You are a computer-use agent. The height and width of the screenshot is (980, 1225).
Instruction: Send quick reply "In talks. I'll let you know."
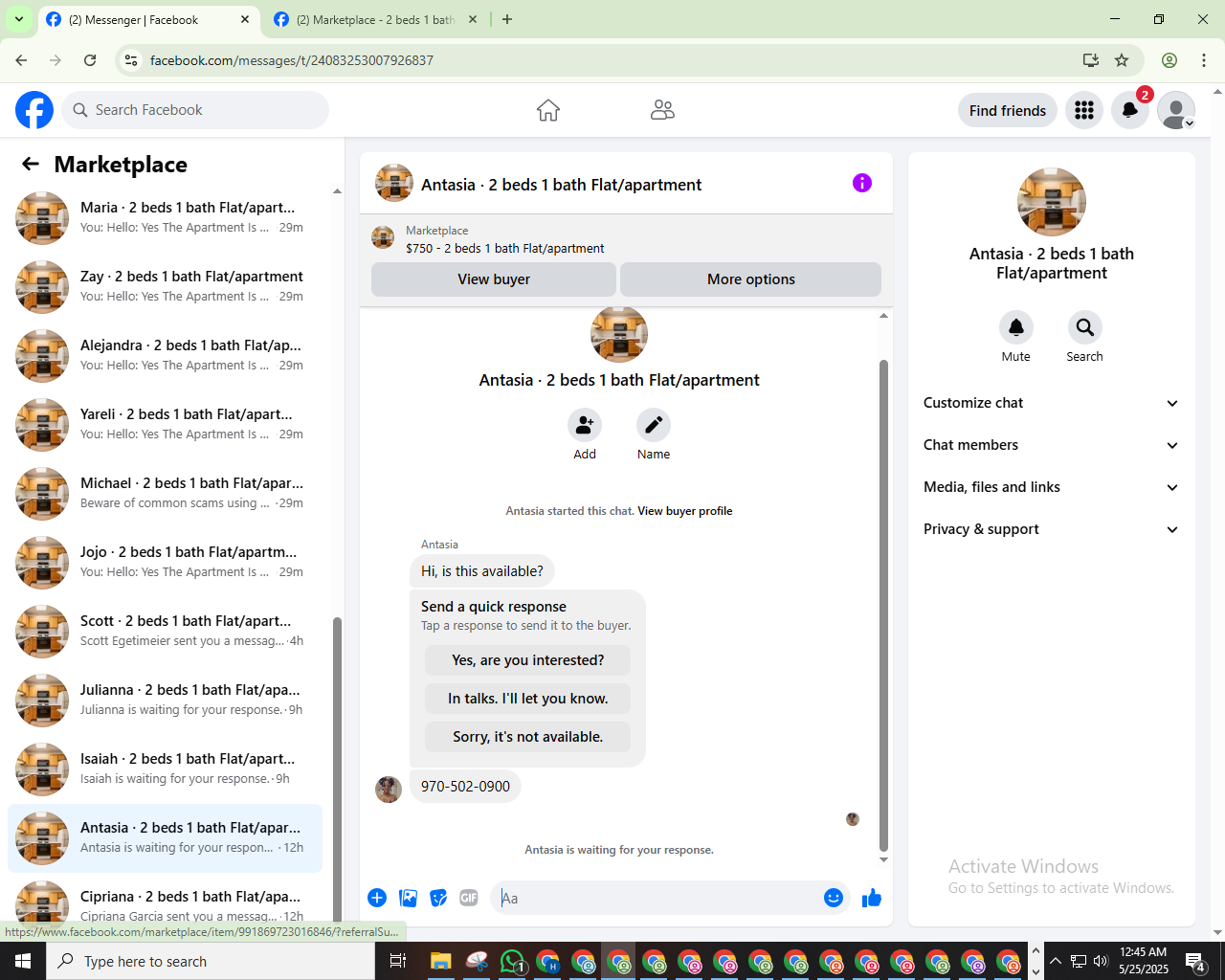point(528,699)
